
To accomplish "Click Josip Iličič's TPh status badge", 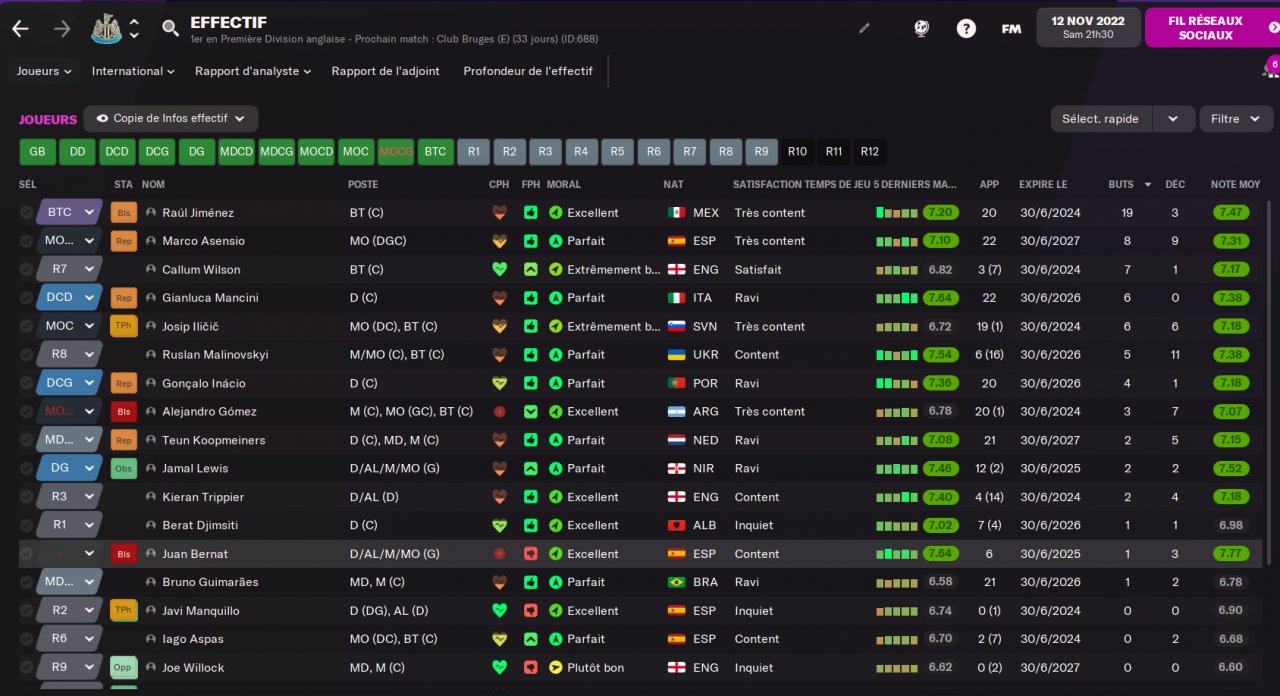I will tap(123, 326).
